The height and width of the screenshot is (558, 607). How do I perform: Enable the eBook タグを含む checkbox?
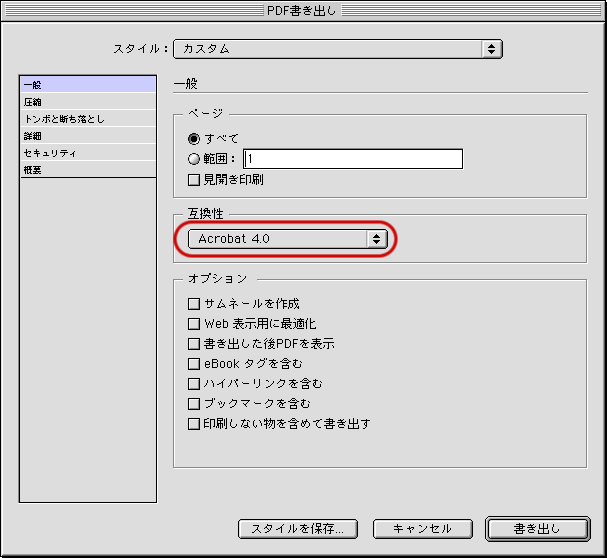pos(194,364)
